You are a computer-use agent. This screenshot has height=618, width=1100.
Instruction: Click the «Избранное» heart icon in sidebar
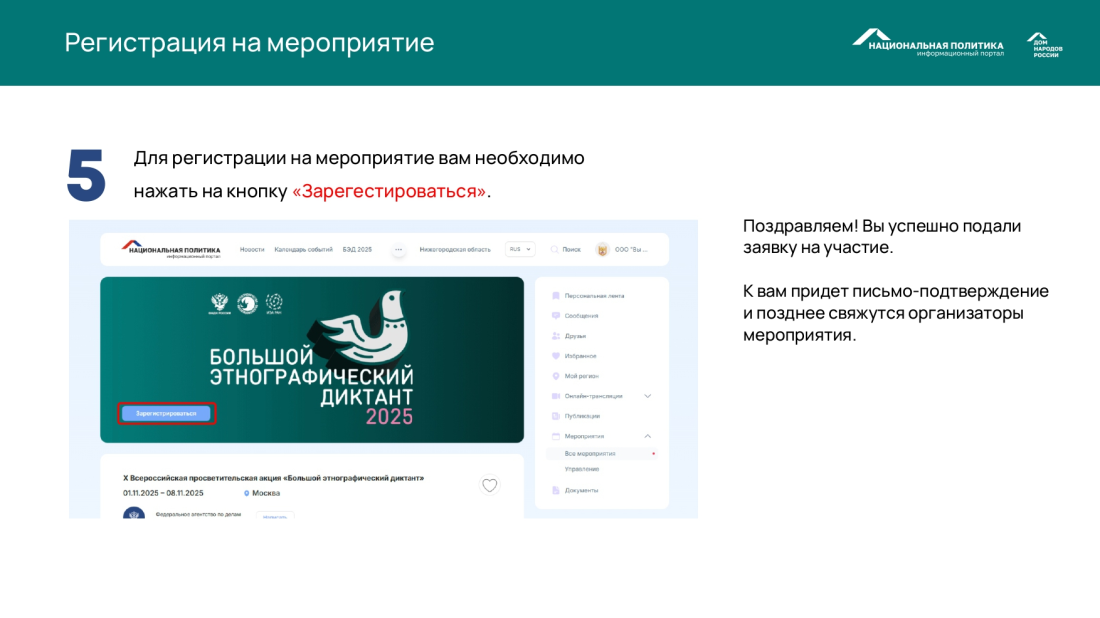click(556, 355)
